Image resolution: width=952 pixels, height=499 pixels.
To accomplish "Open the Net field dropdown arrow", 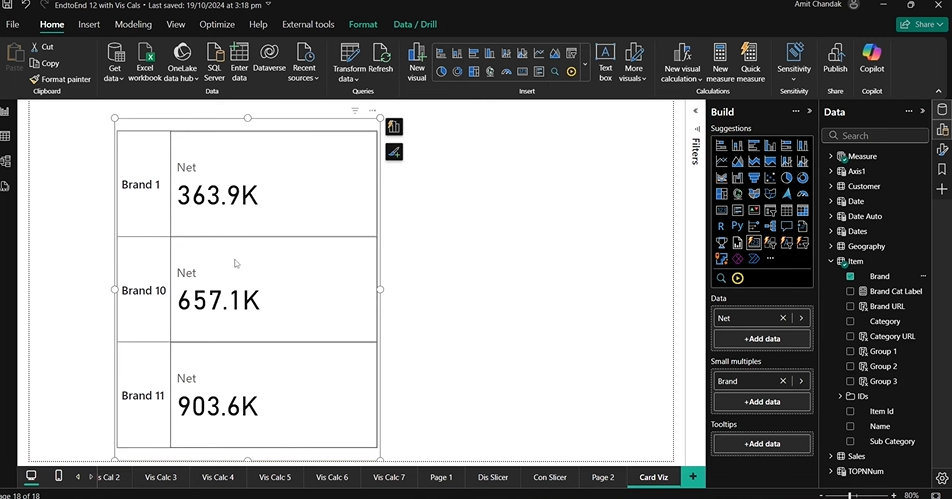I will click(801, 318).
